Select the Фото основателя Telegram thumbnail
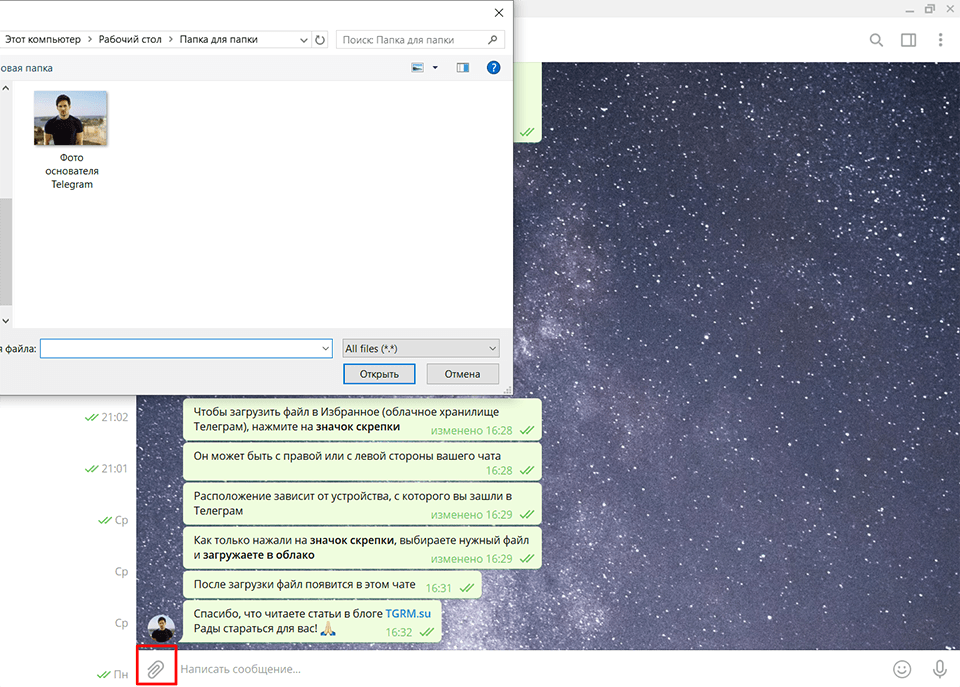Viewport: 960px width, 687px height. click(x=70, y=119)
